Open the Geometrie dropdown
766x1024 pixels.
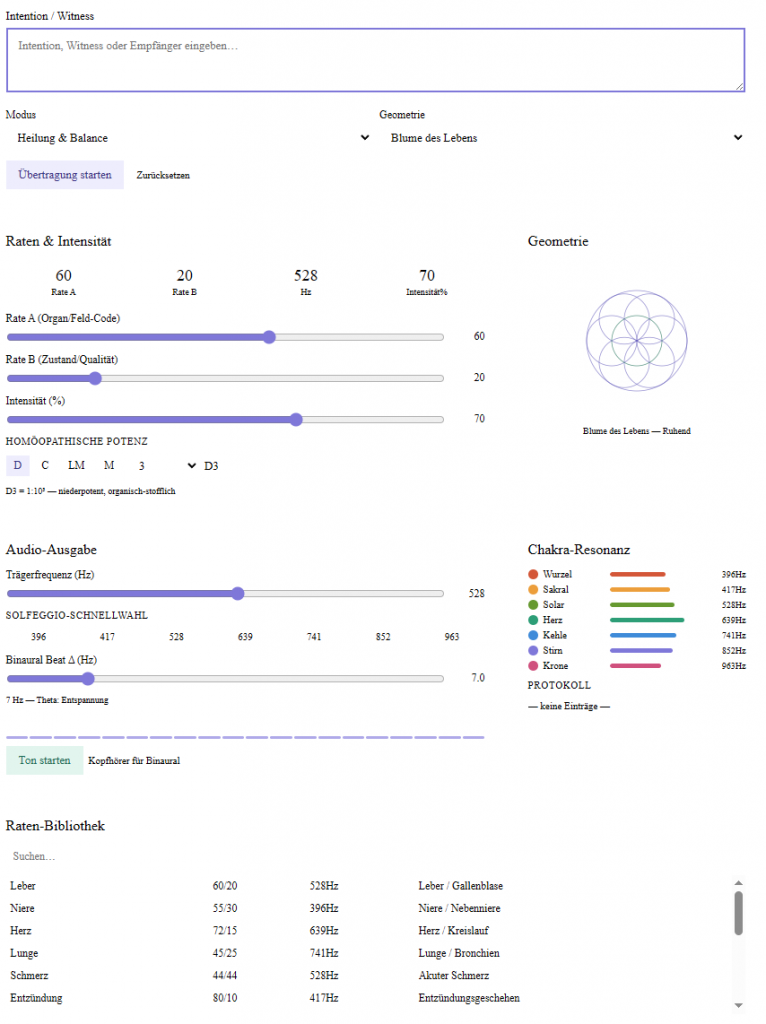click(x=562, y=138)
